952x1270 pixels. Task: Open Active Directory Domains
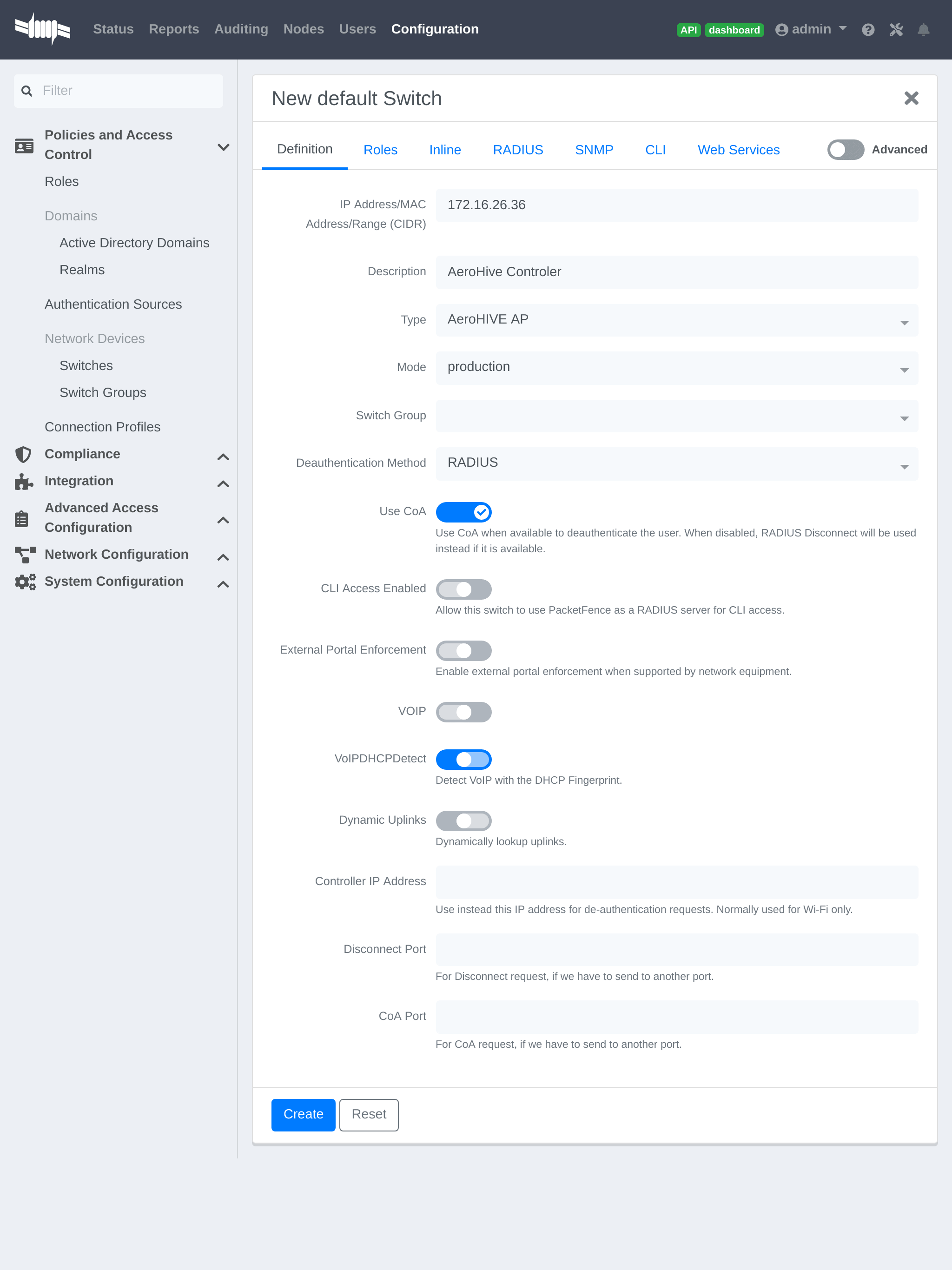(x=134, y=244)
